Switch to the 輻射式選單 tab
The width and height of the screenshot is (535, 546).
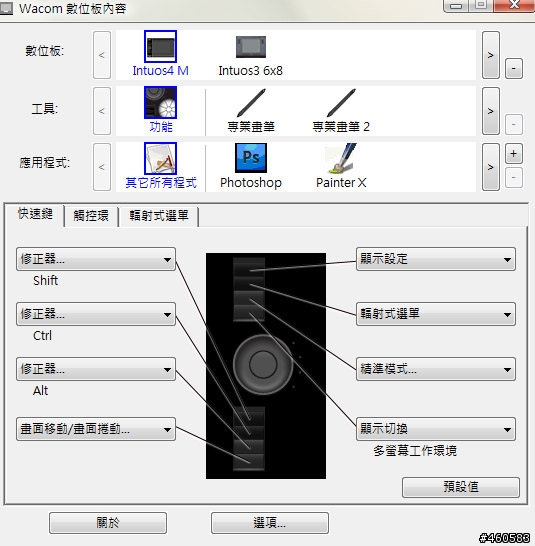[159, 216]
